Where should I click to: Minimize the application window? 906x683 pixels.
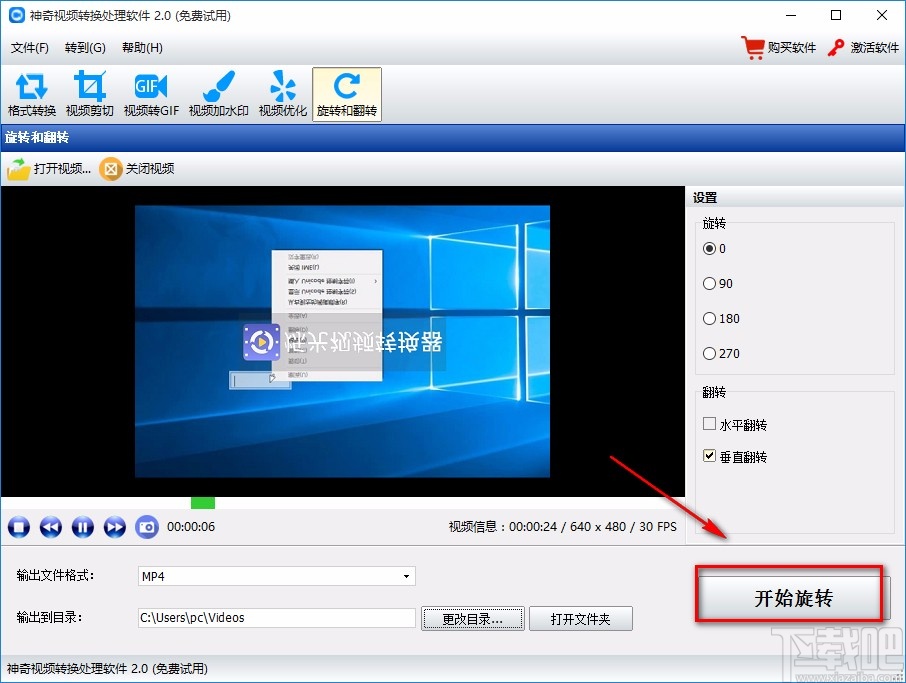tap(791, 15)
